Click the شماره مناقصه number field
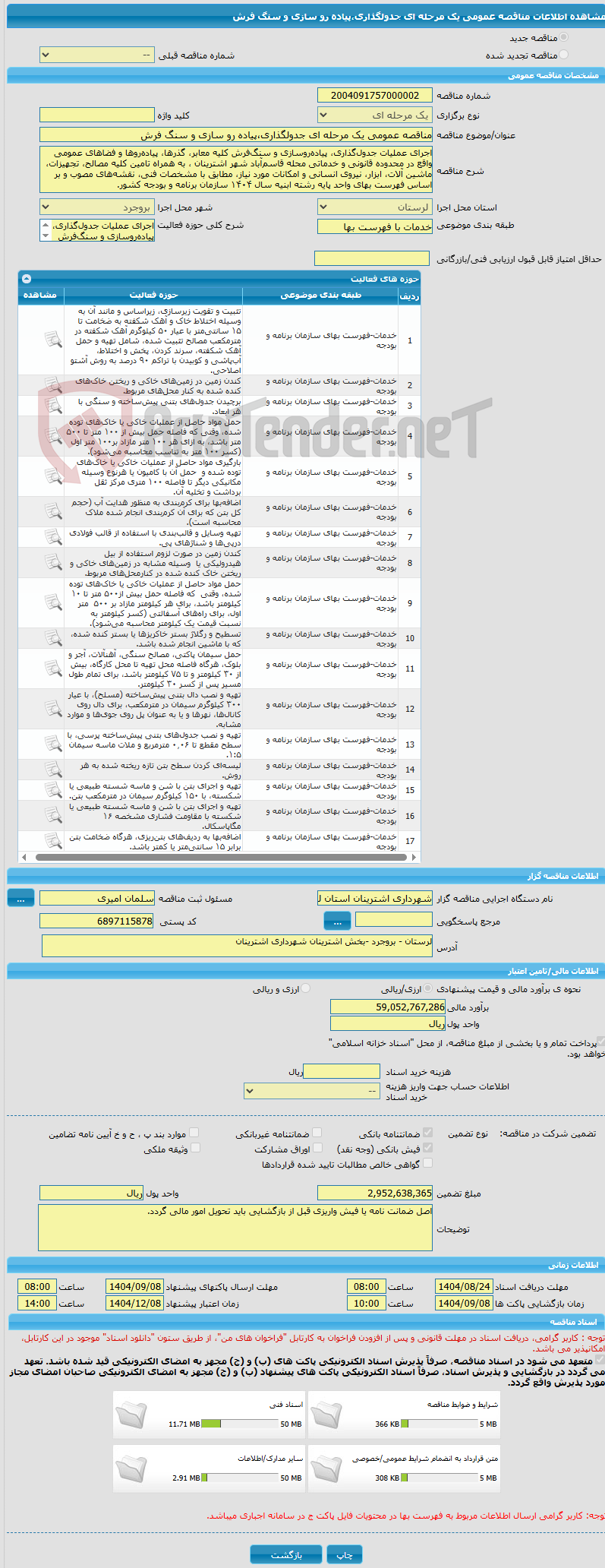Image resolution: width=605 pixels, height=1568 pixels. click(x=375, y=95)
